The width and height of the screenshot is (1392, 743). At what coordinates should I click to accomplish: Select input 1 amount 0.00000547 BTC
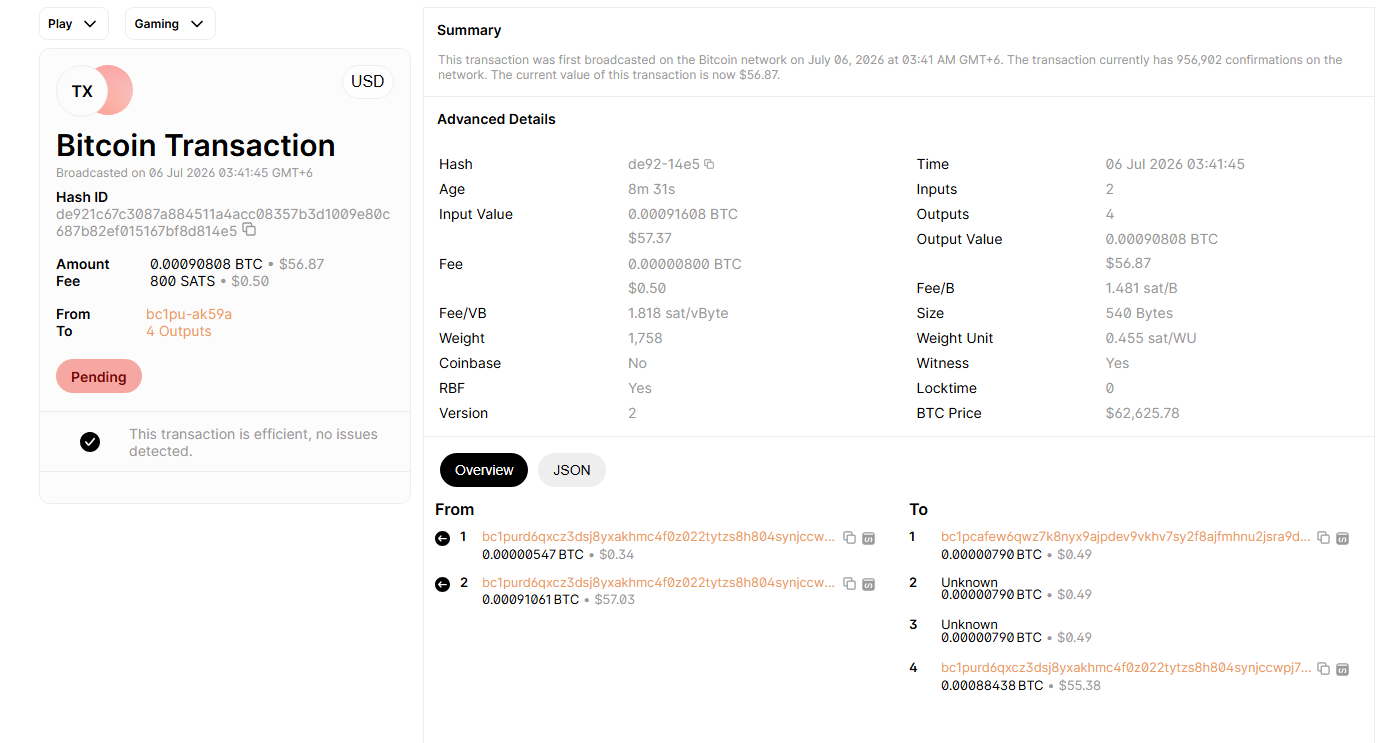tap(533, 555)
